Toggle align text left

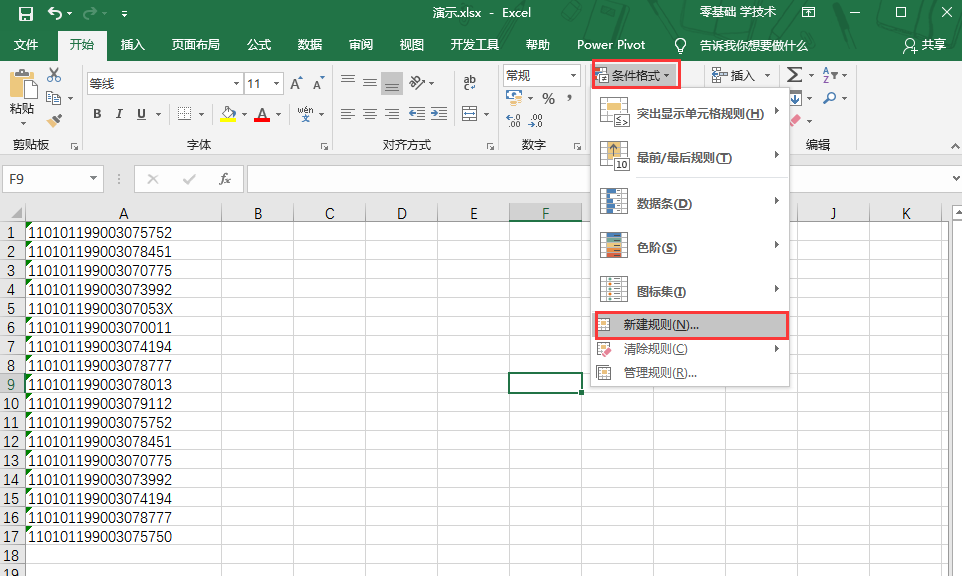point(348,114)
